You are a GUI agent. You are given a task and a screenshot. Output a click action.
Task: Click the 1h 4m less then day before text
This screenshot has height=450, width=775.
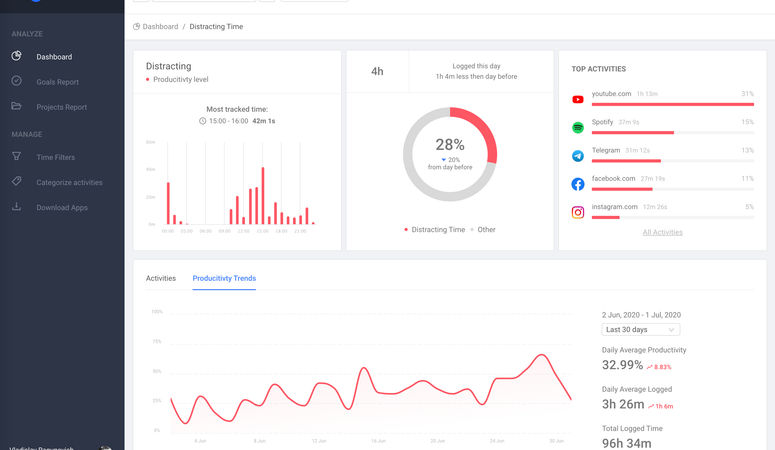pyautogui.click(x=476, y=77)
